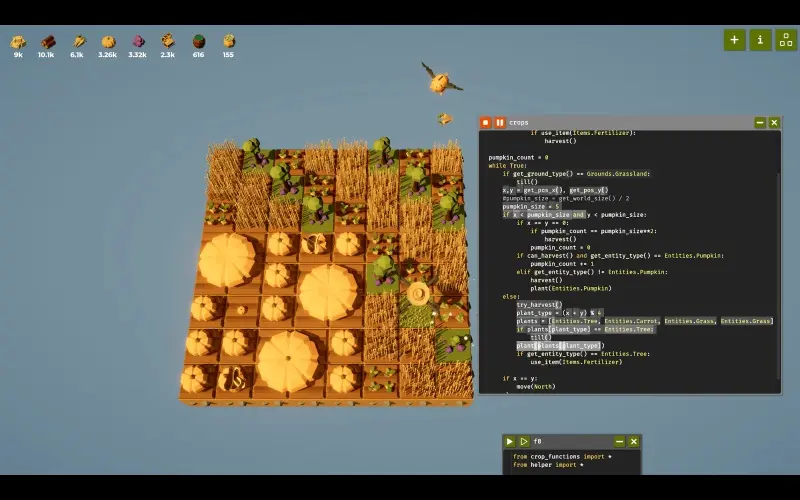The height and width of the screenshot is (500, 800).
Task: Create a new code window with plus
Action: point(735,40)
